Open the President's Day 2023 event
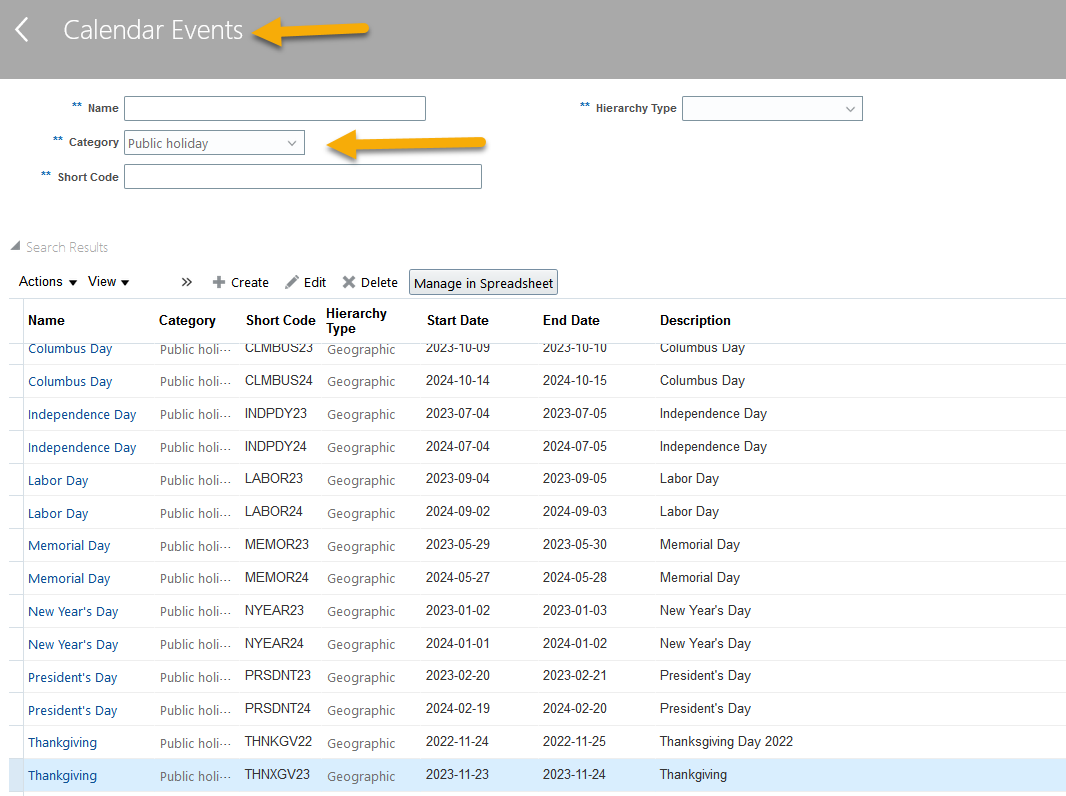Viewport: 1066px width, 796px height. point(72,677)
